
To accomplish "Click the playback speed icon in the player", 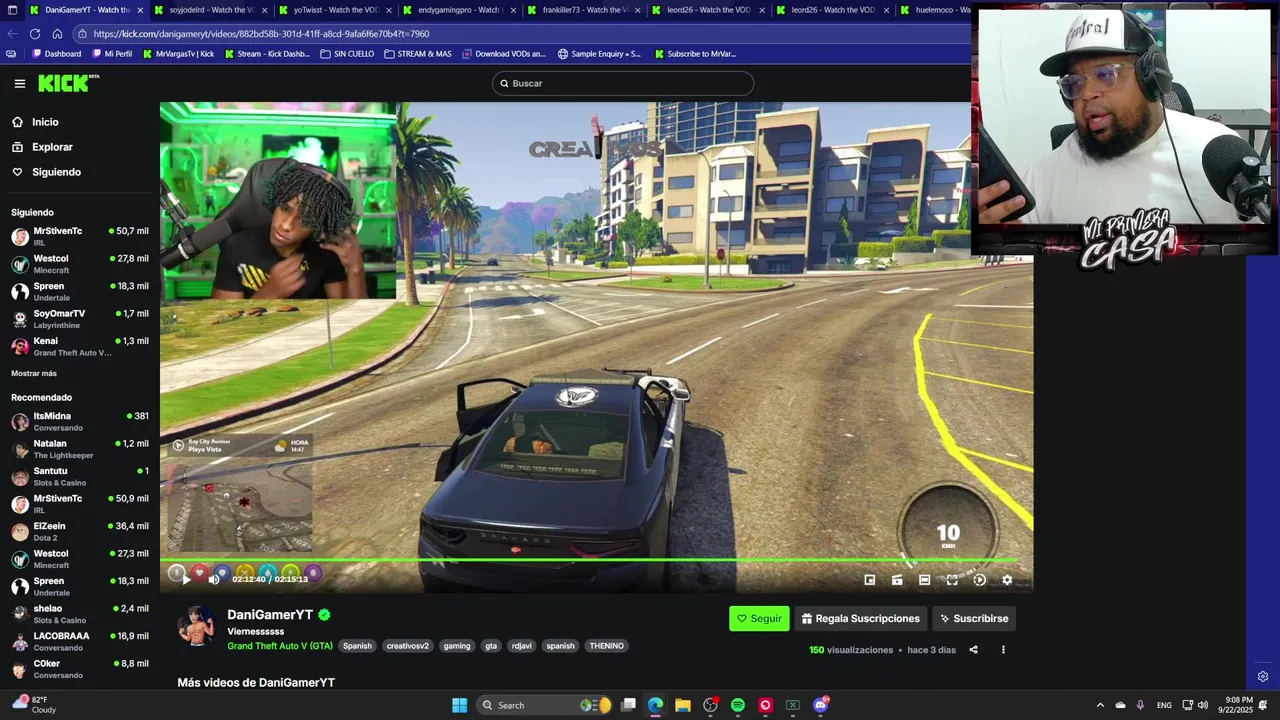I will (980, 580).
